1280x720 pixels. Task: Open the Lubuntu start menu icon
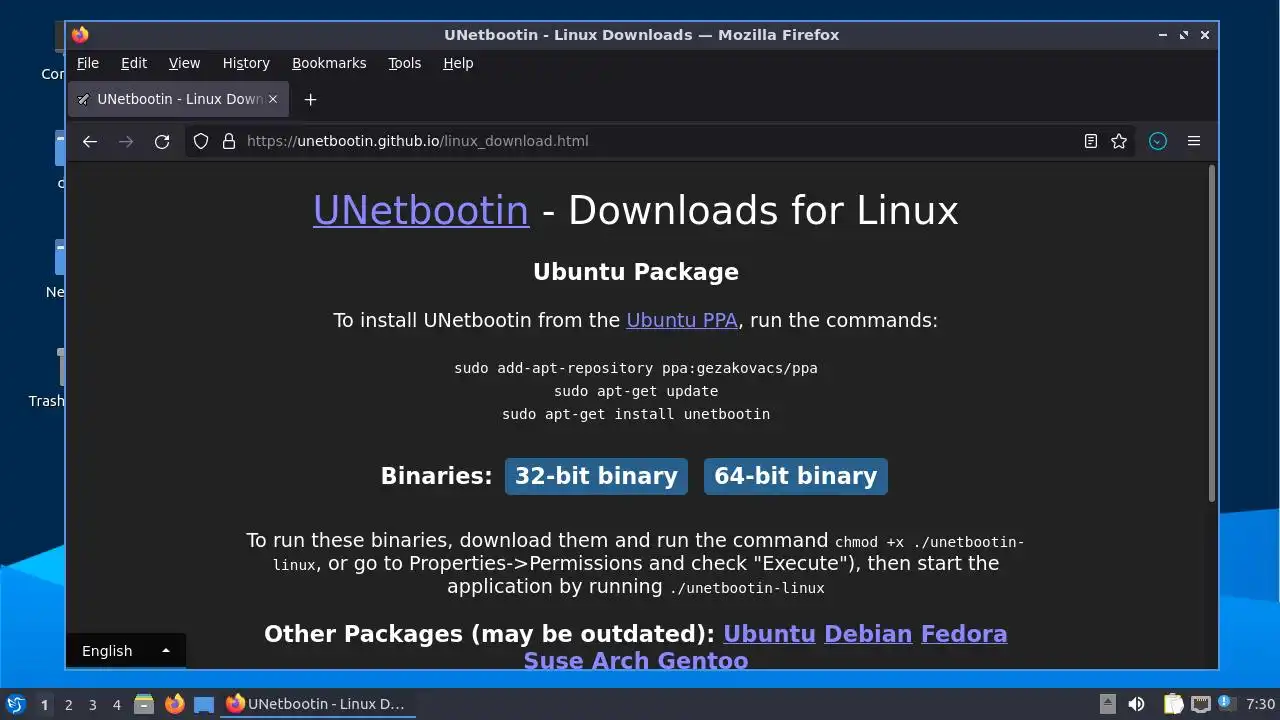[x=15, y=704]
